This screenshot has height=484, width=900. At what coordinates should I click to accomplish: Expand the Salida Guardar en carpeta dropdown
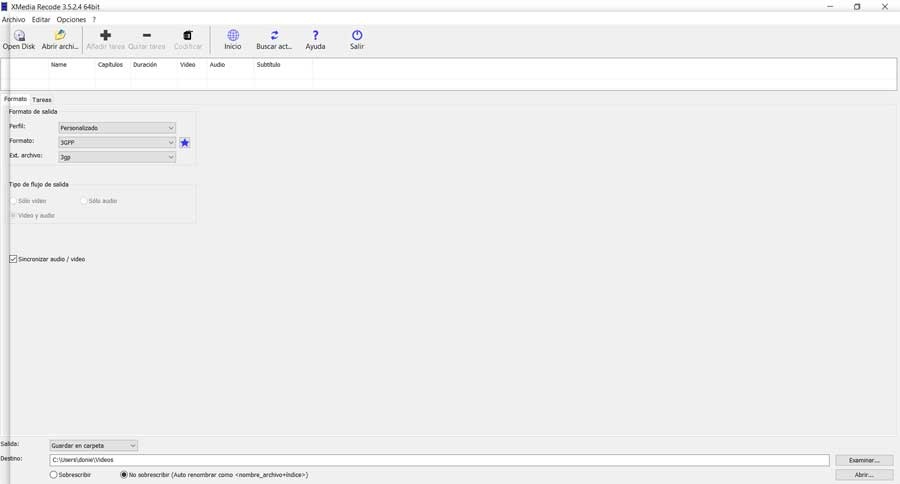(x=94, y=446)
